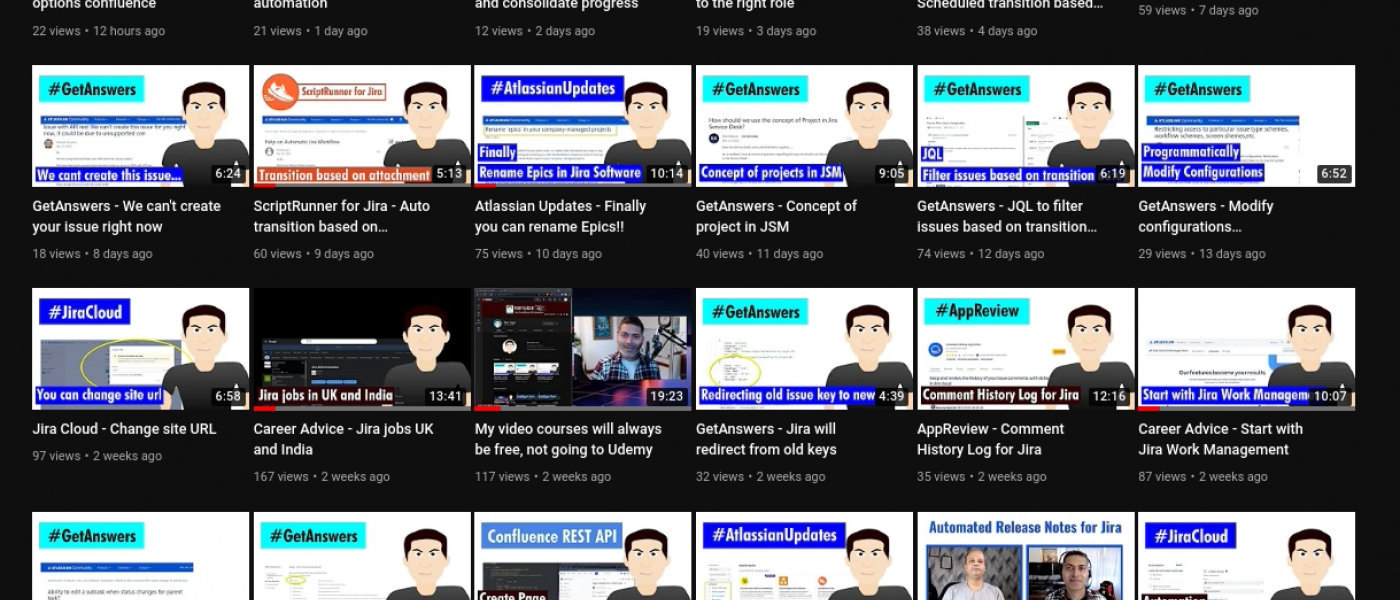Open 'Atlassian Updates - Finally you can rename Epics' title

(x=560, y=216)
